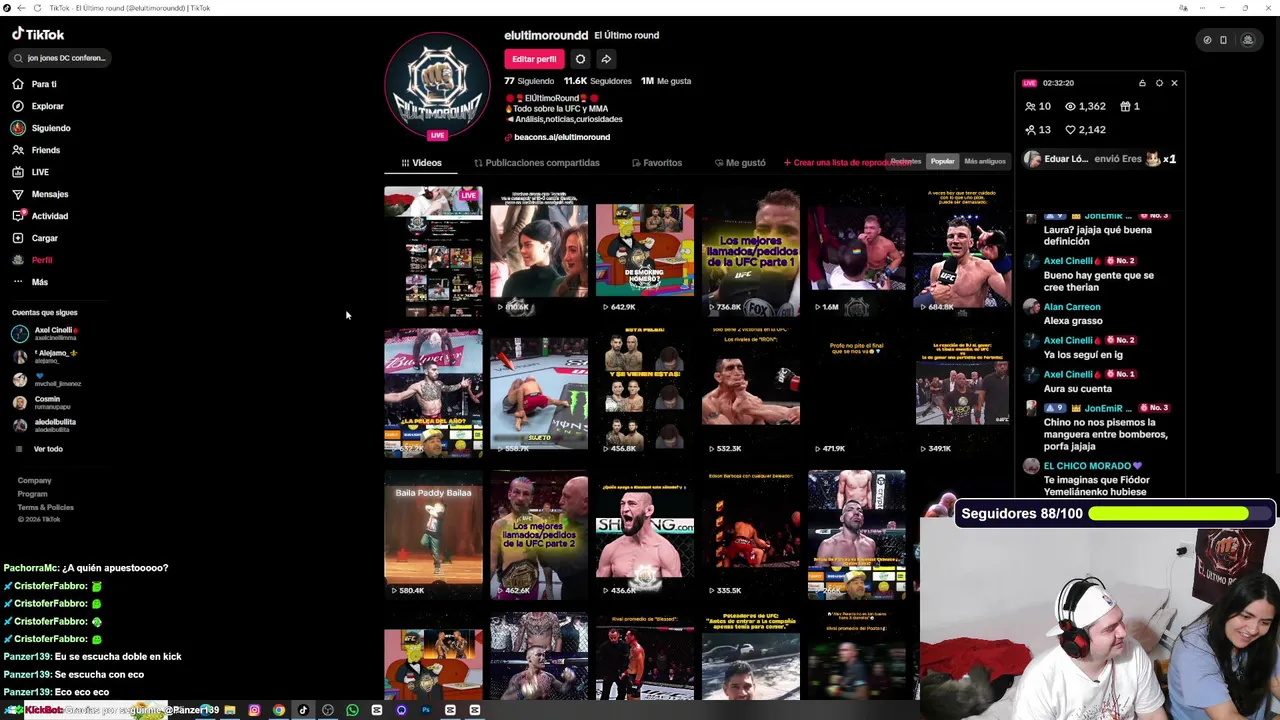Open the LIVE section in sidebar

point(30,172)
